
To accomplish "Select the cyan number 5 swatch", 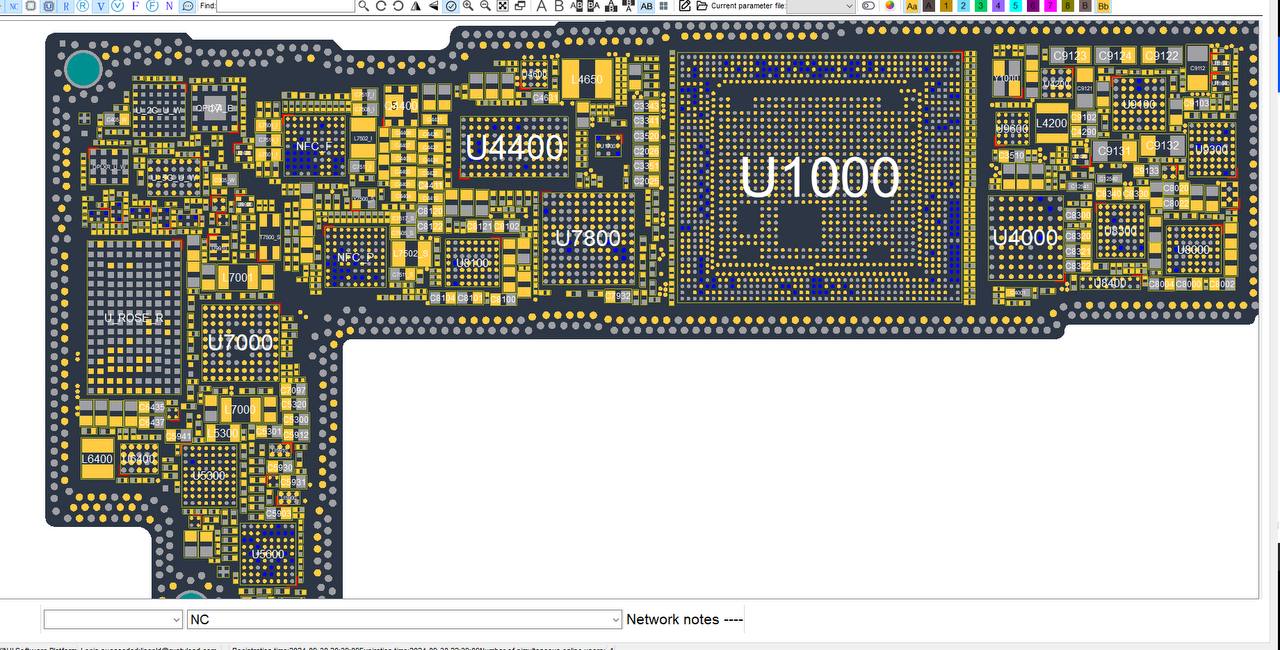I will pyautogui.click(x=1016, y=6).
